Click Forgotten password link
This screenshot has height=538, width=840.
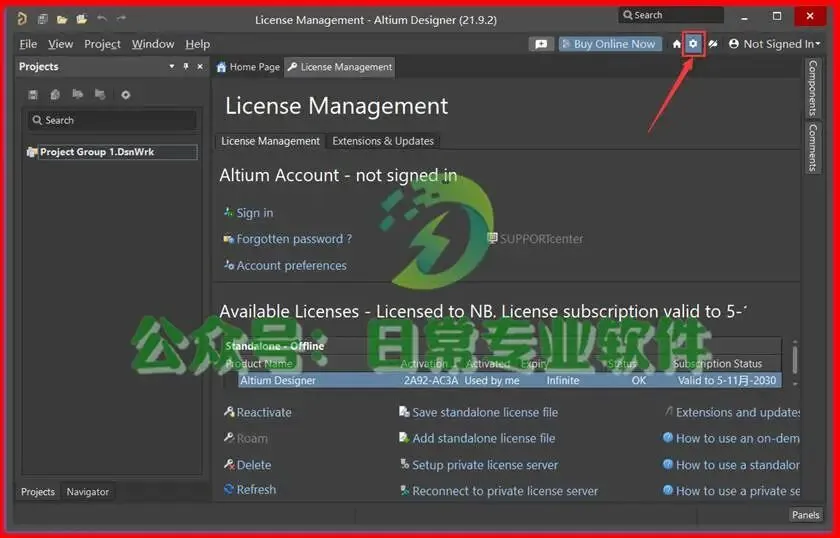click(288, 239)
